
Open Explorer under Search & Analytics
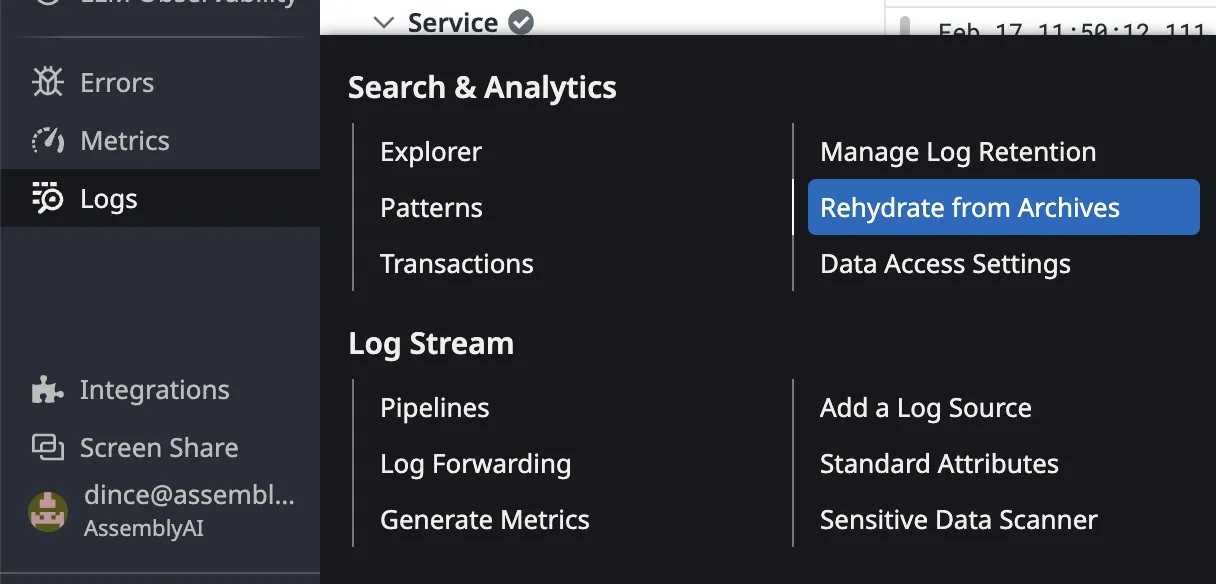(x=431, y=152)
